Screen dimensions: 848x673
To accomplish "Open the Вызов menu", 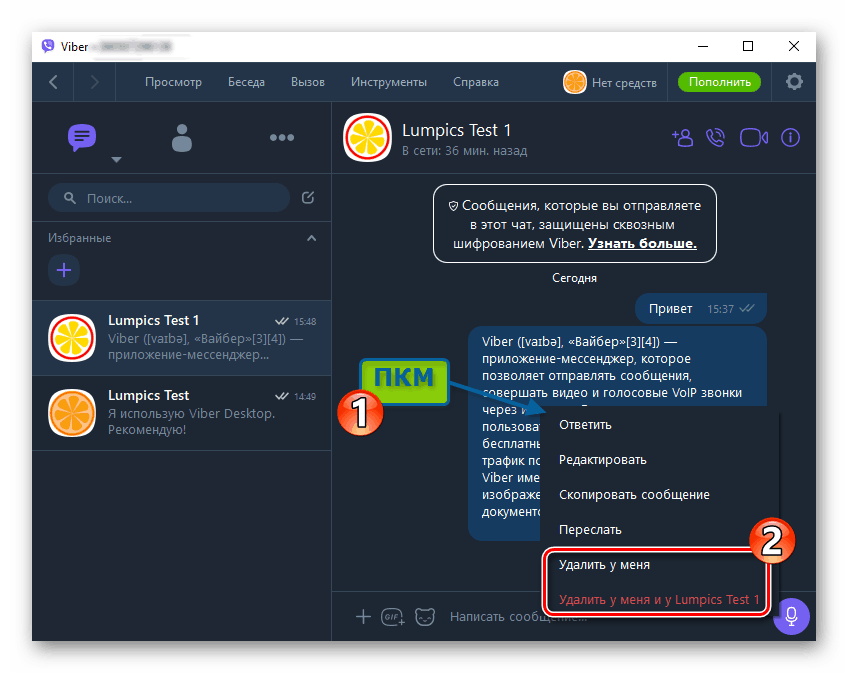I will 308,82.
